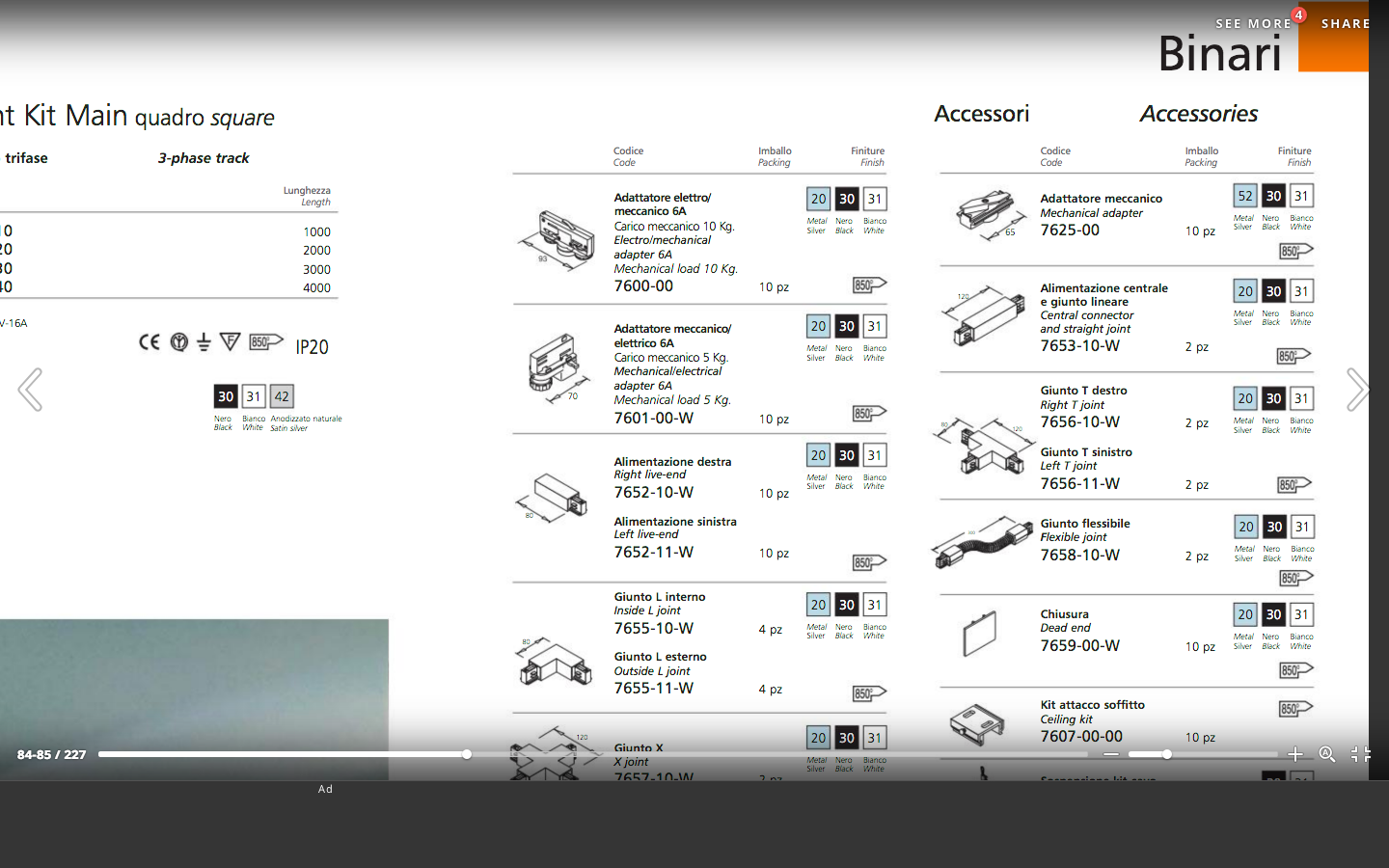Click the page progress slider handle
1389x868 pixels.
tap(467, 754)
